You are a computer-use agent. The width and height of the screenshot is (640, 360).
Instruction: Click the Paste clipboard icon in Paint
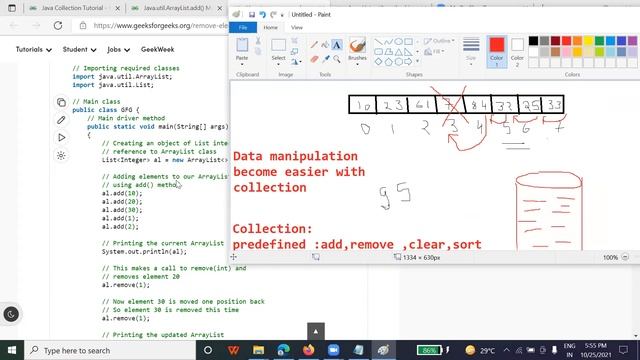pos(242,45)
